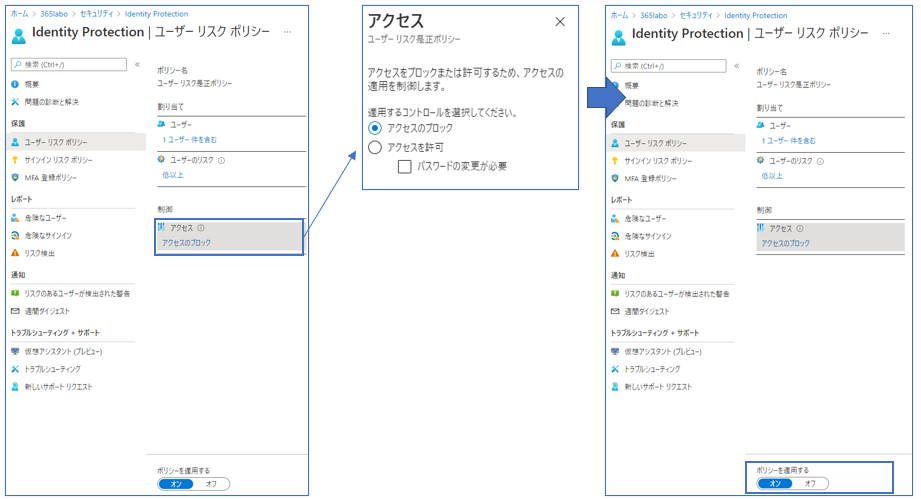Click トラブルシューティング tools icon in left window
The image size is (921, 499).
[15, 369]
